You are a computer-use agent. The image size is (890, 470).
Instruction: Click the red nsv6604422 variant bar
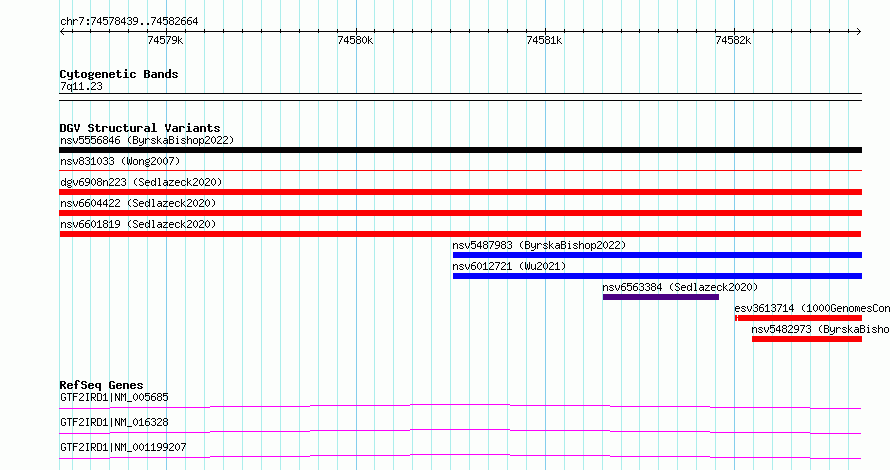[460, 213]
